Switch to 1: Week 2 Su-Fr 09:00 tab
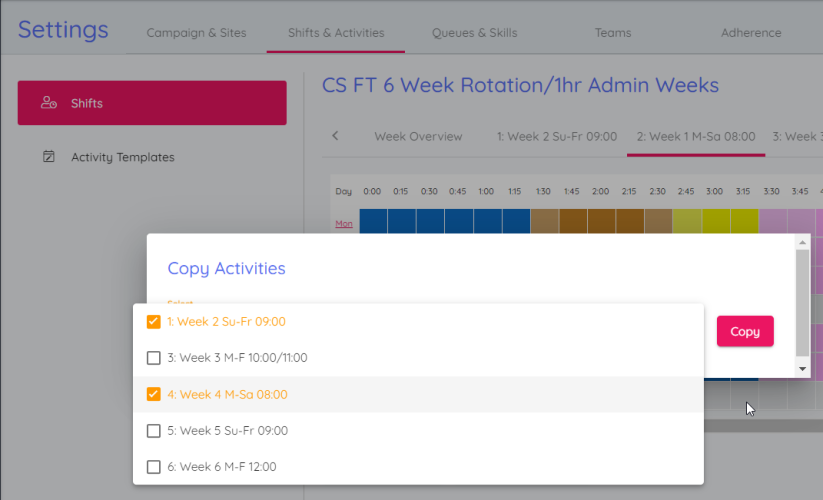The width and height of the screenshot is (823, 500). click(557, 136)
